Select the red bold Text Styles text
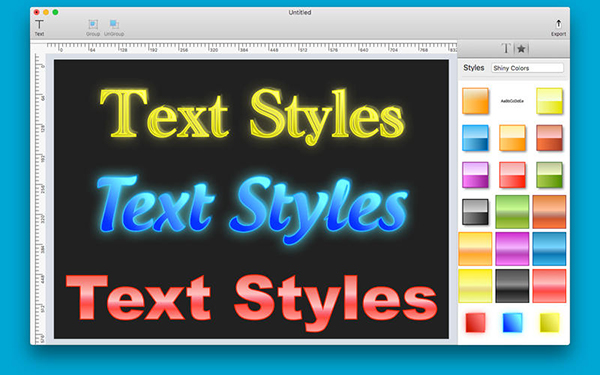 (251, 302)
